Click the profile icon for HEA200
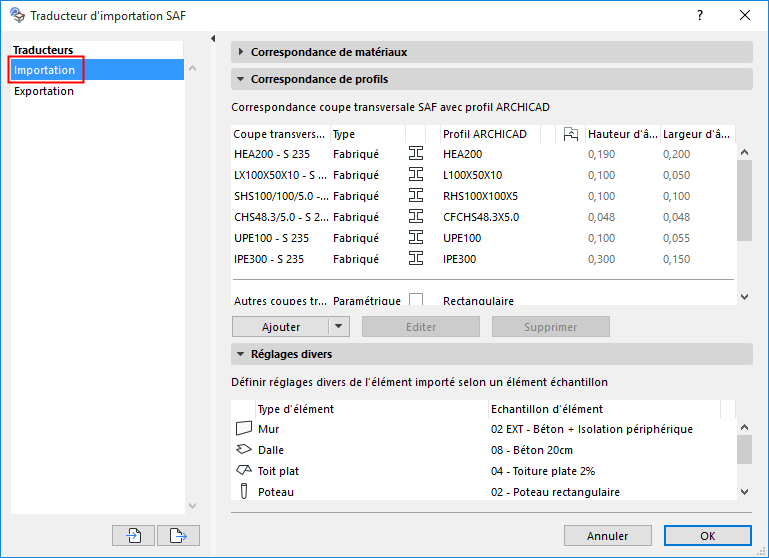 417,154
